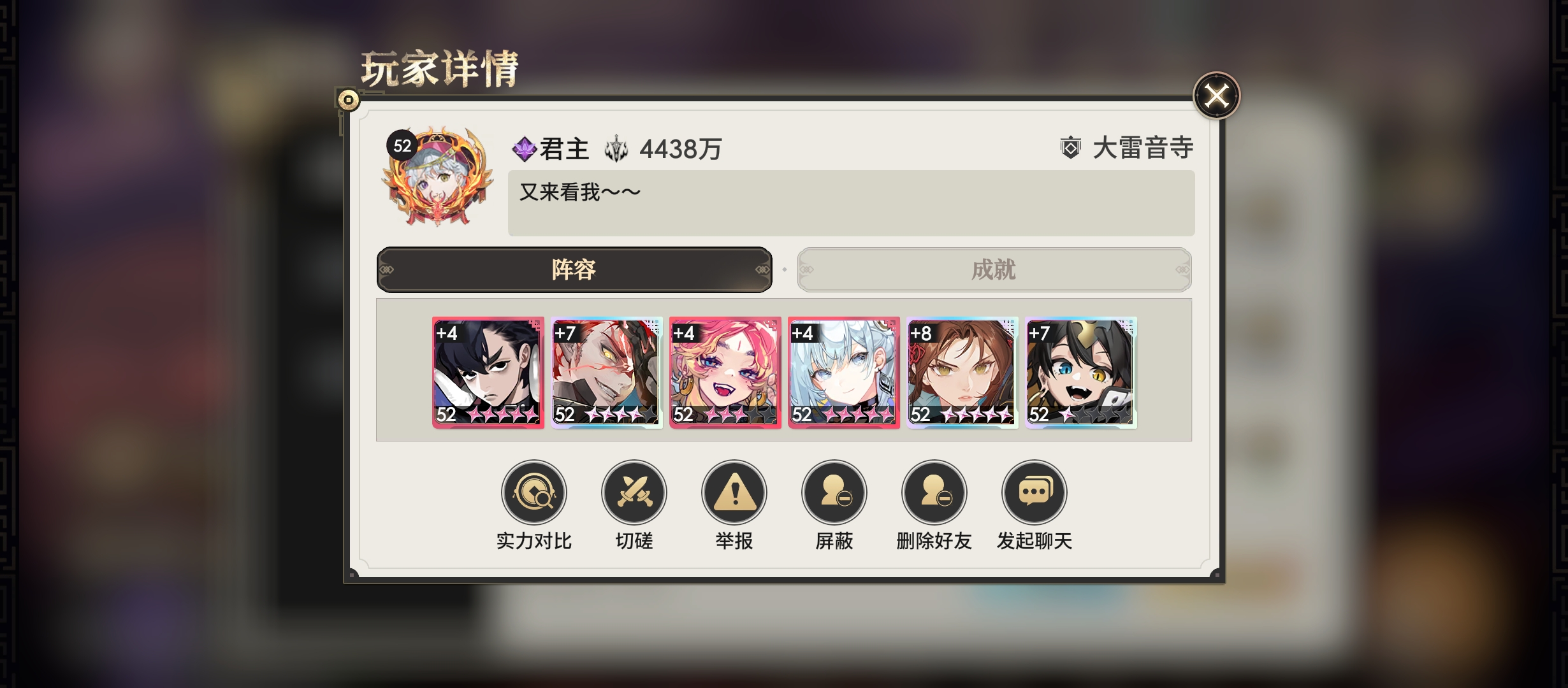
Task: View the player's level 52 avatar portrait
Action: coord(437,176)
